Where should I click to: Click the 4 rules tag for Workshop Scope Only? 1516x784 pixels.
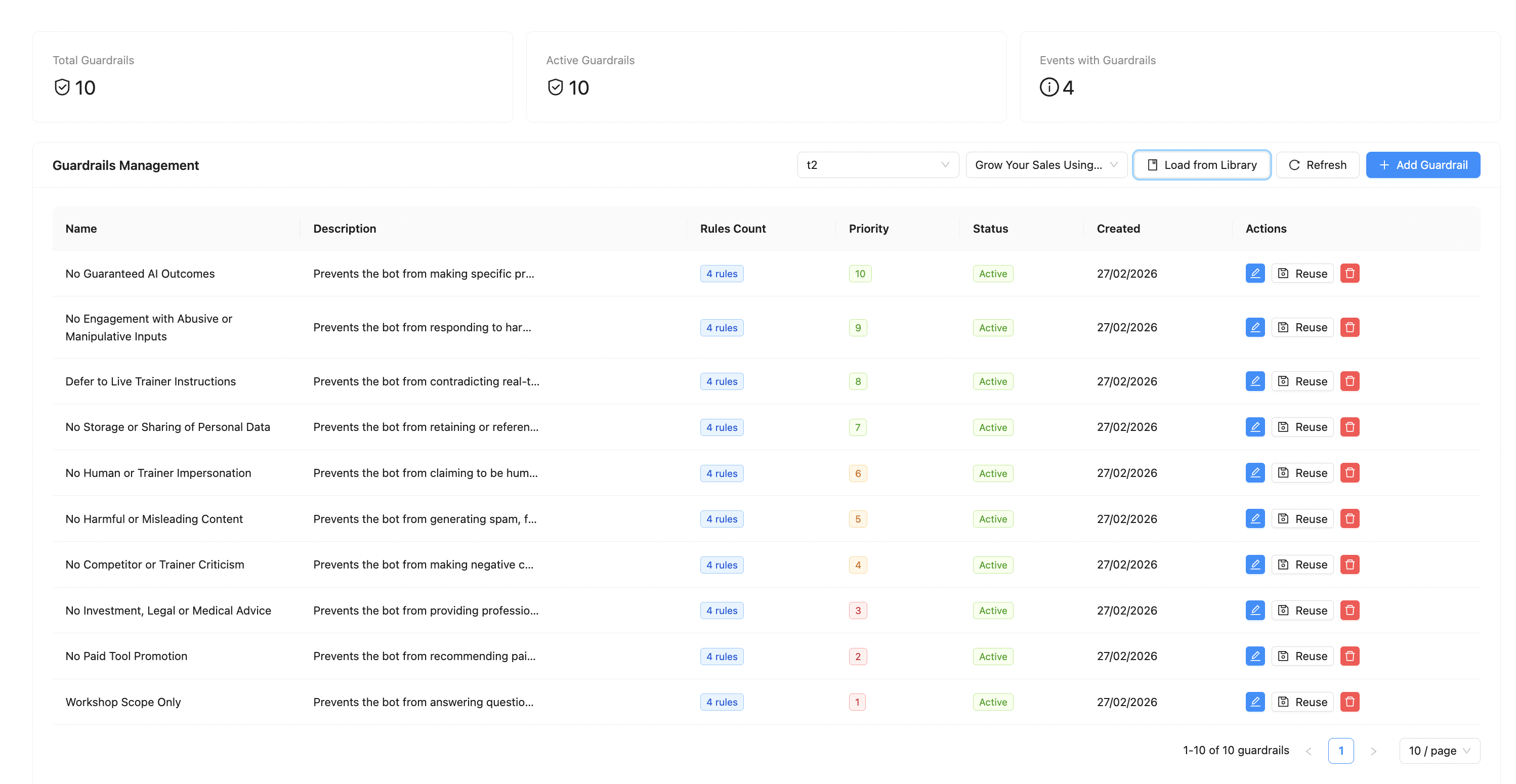click(x=722, y=702)
